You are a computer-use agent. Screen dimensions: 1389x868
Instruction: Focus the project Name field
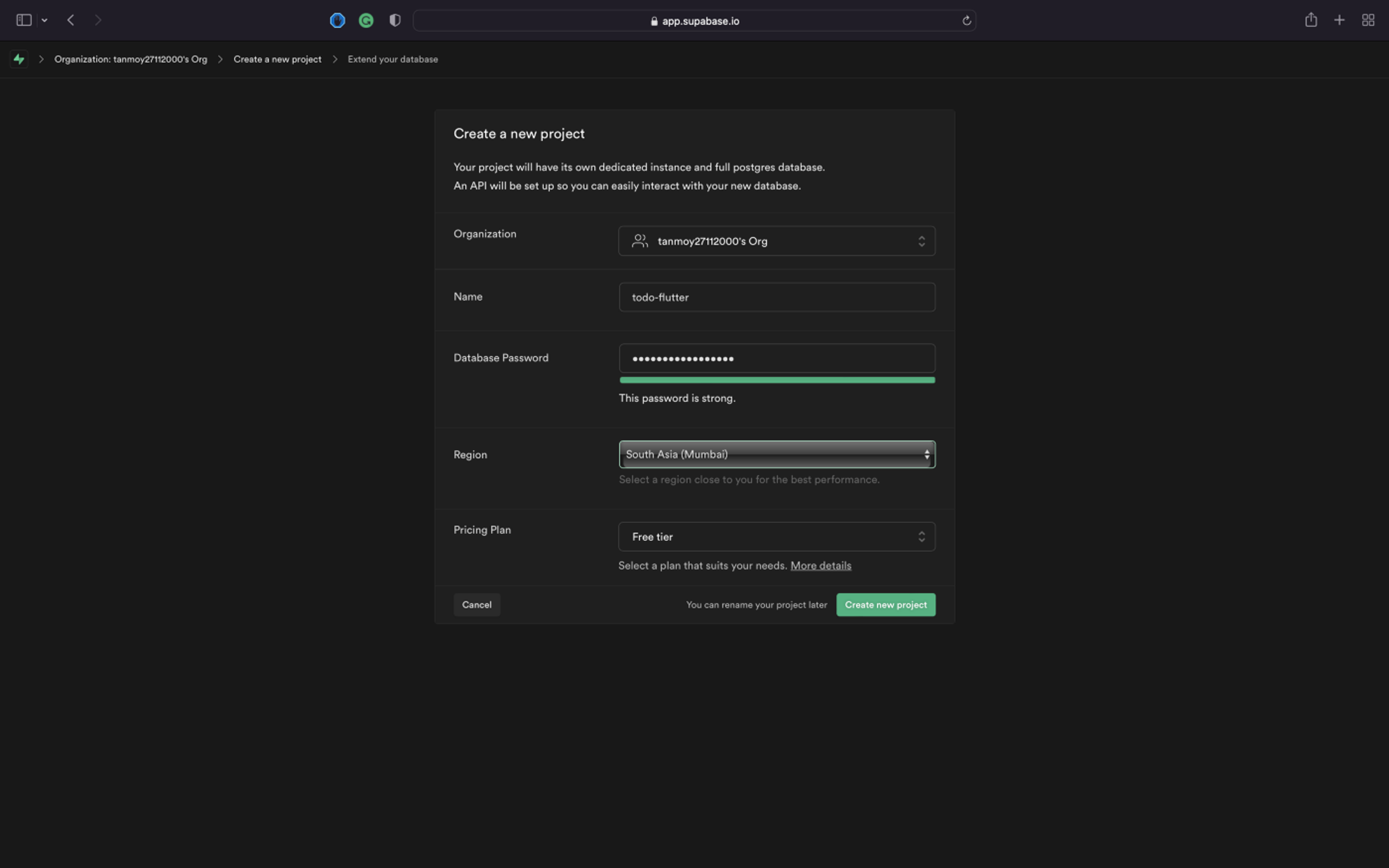click(776, 297)
